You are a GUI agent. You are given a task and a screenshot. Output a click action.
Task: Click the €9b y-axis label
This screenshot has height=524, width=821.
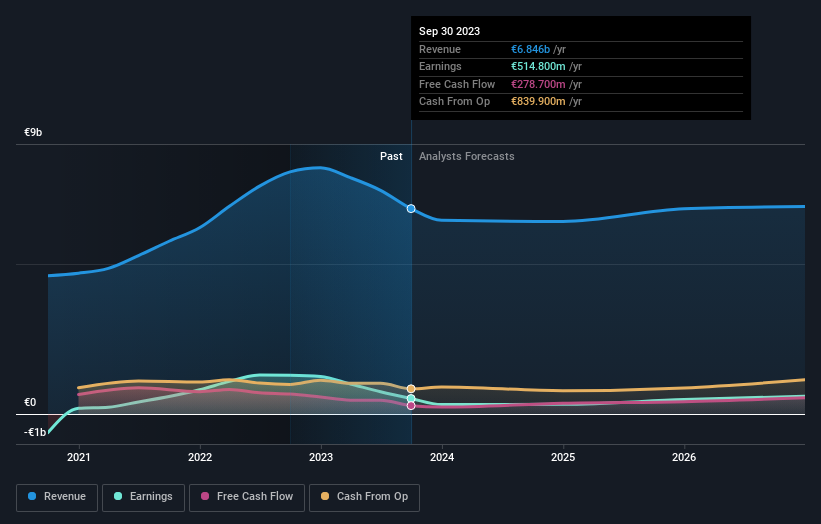tap(33, 132)
